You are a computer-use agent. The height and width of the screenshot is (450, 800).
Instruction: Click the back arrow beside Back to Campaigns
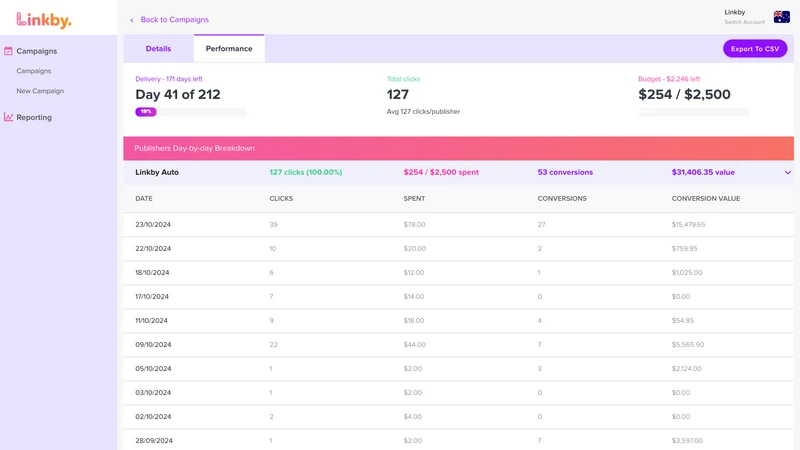coord(132,20)
